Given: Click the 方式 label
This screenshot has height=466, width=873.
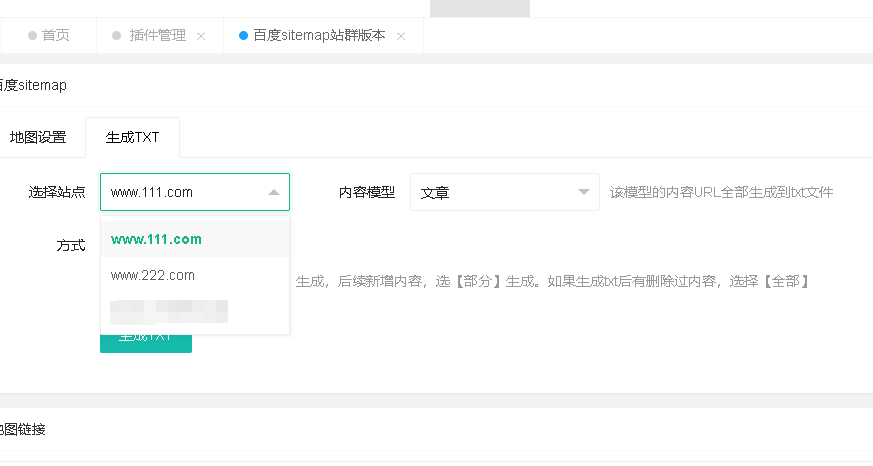Looking at the screenshot, I should [x=71, y=246].
